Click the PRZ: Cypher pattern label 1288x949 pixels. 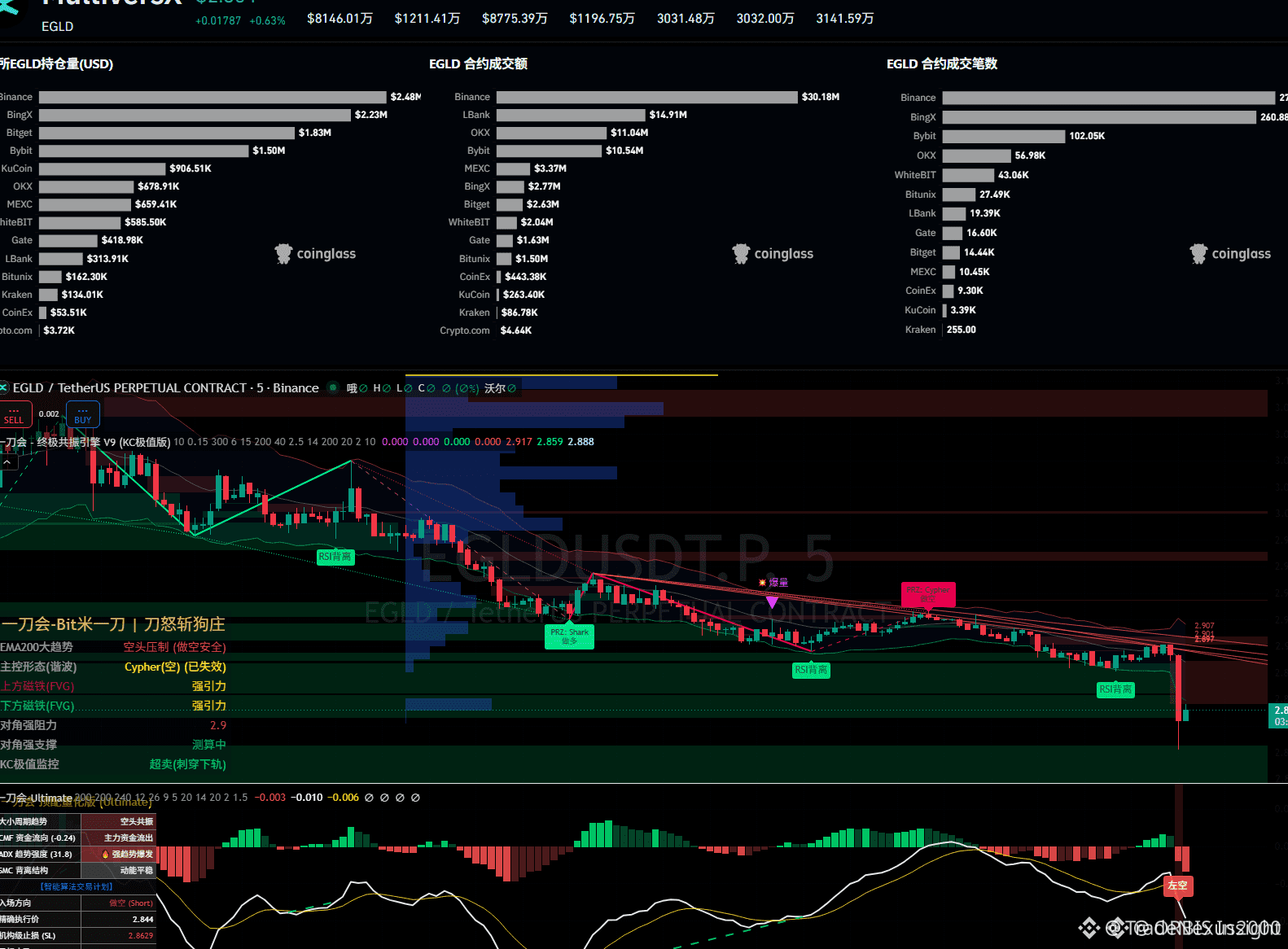point(928,594)
